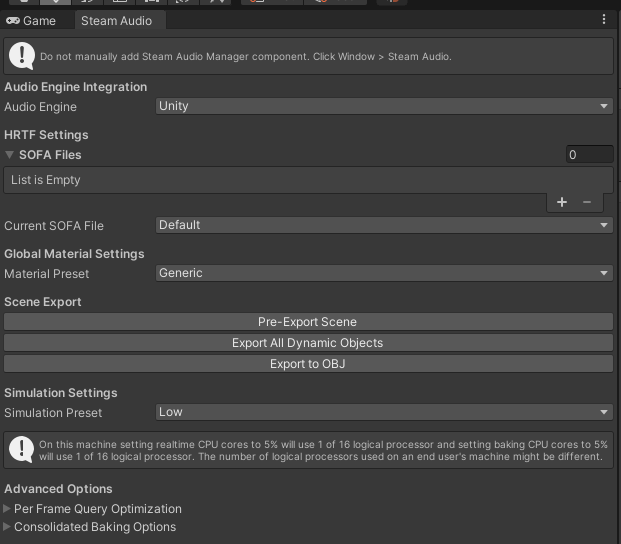Click the 'Material Preset' label
The image size is (621, 544).
(x=47, y=274)
